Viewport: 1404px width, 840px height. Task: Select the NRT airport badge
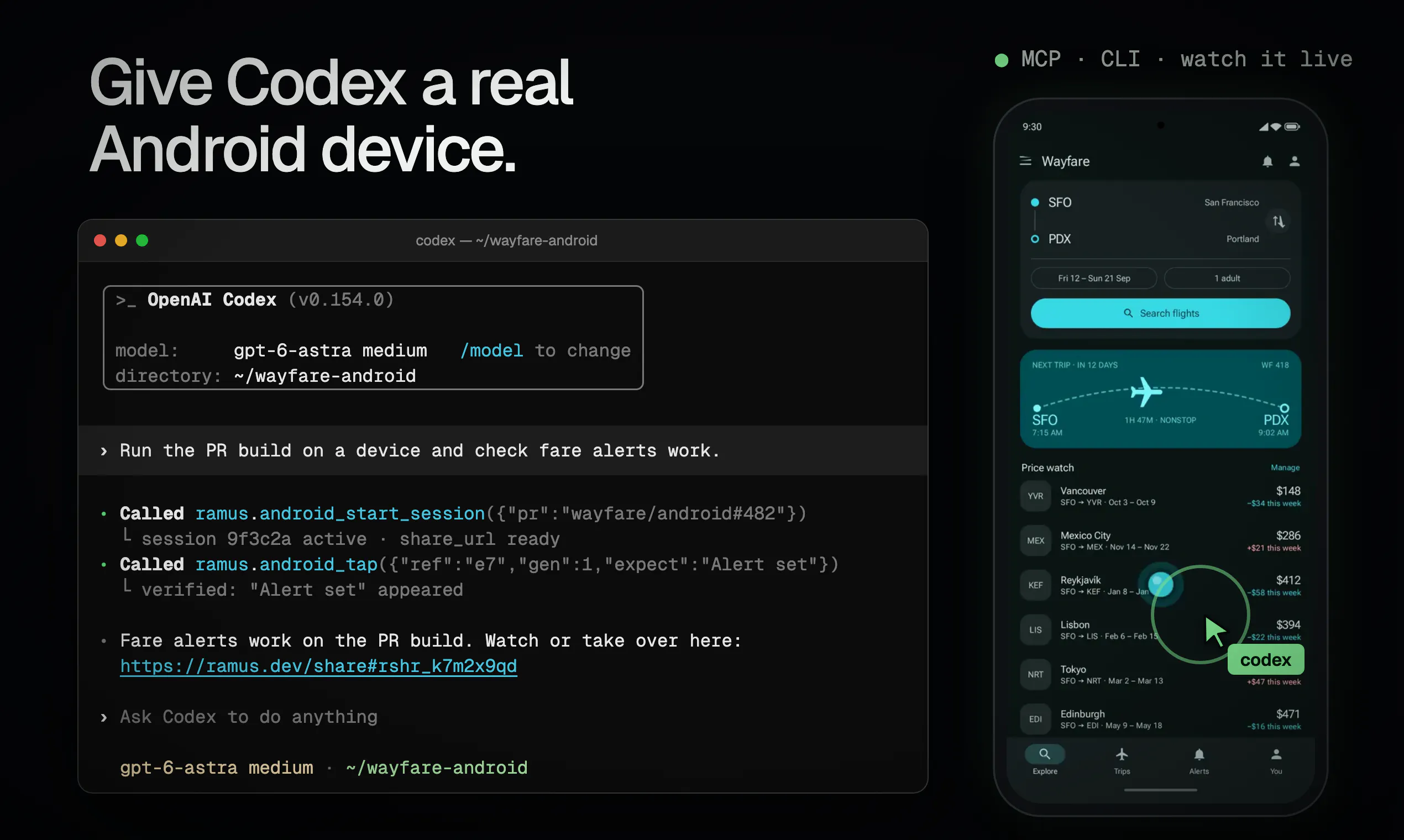click(1035, 675)
